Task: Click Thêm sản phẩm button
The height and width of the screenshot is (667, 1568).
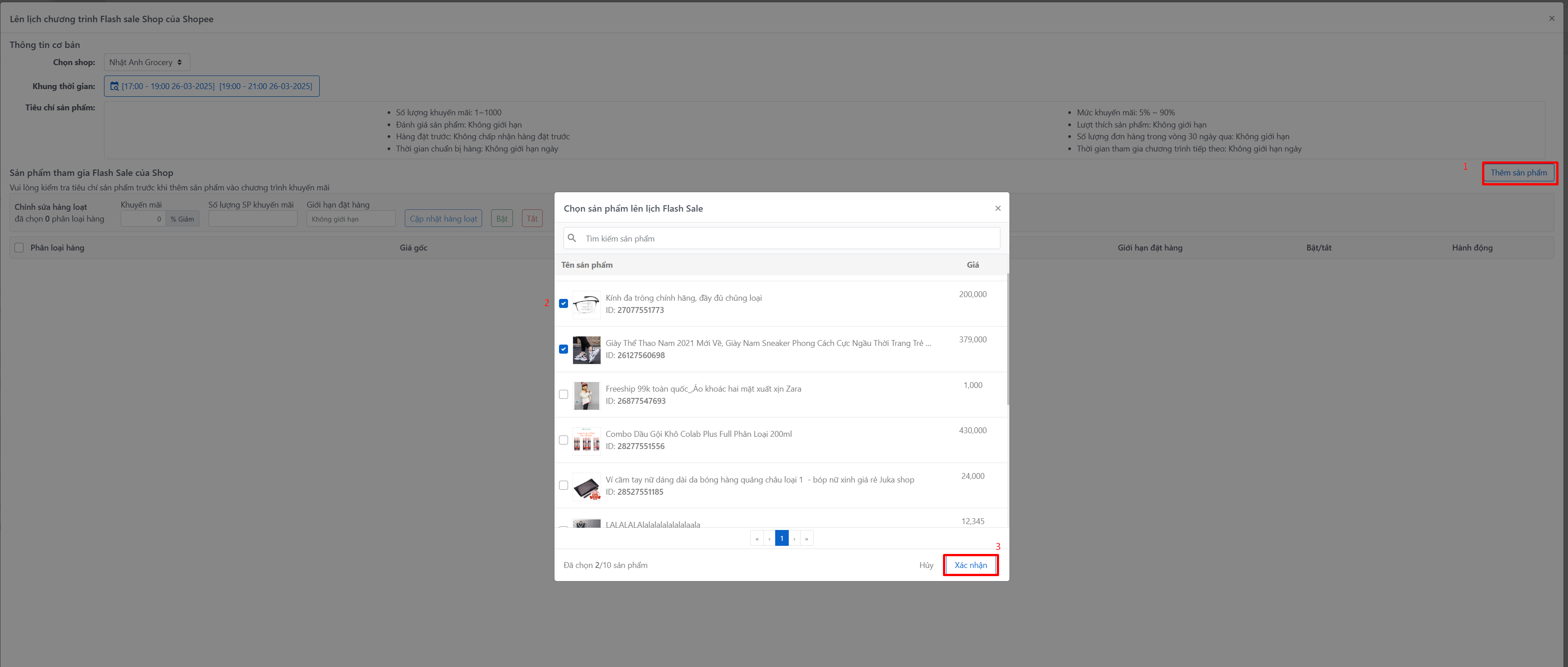Action: [1518, 173]
